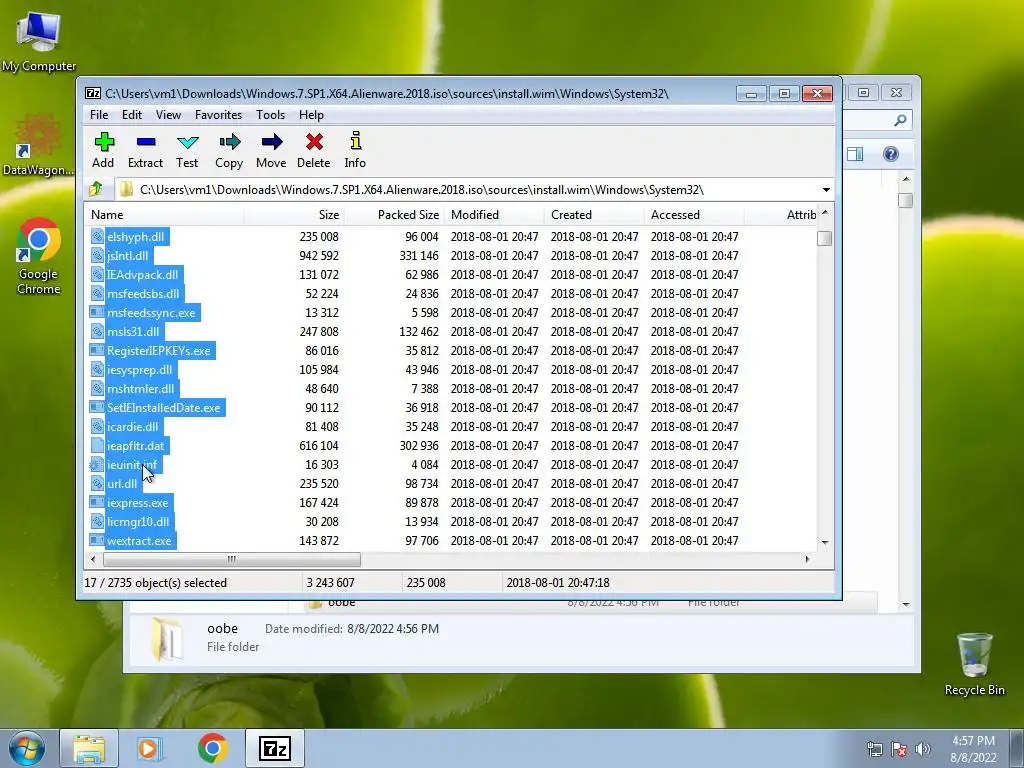Click the packed size value 302 936

pyautogui.click(x=419, y=445)
